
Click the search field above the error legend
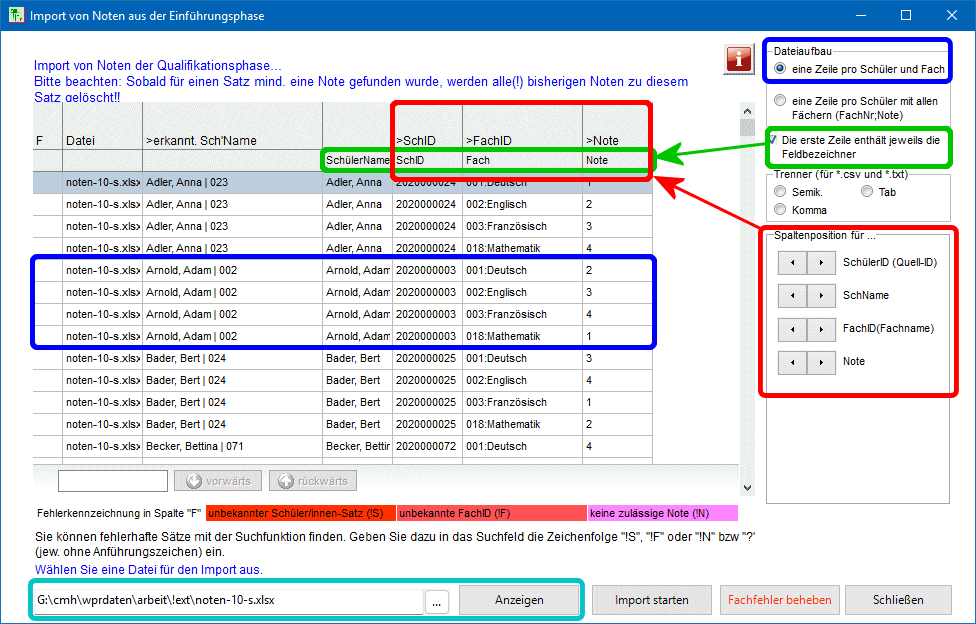tap(112, 481)
